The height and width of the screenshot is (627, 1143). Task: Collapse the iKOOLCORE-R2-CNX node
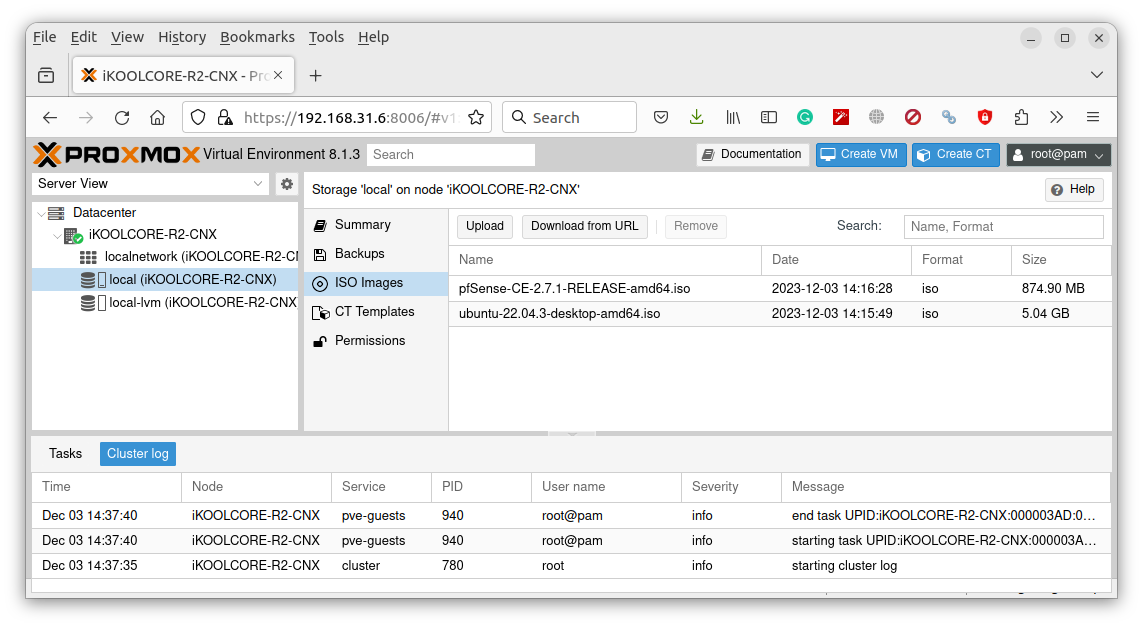click(x=57, y=235)
